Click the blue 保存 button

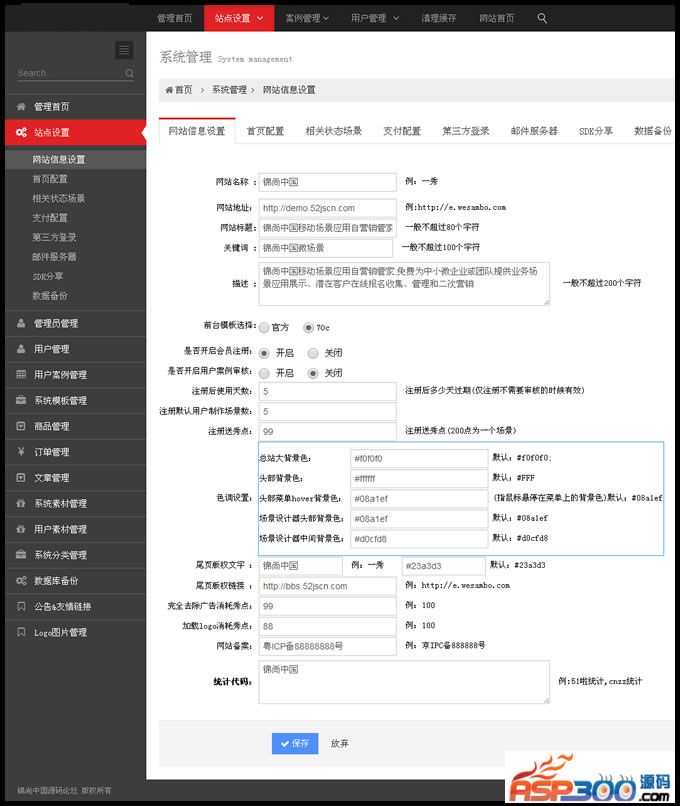point(295,744)
